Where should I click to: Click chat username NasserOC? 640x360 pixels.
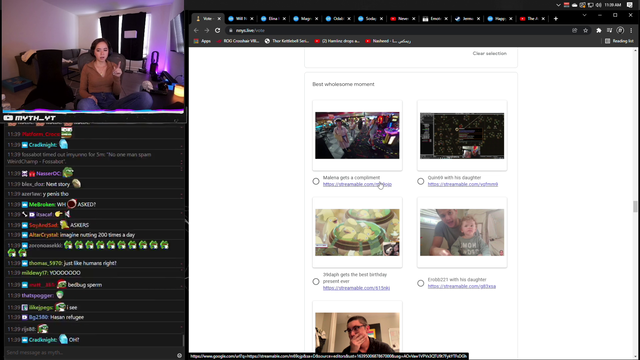(x=49, y=174)
